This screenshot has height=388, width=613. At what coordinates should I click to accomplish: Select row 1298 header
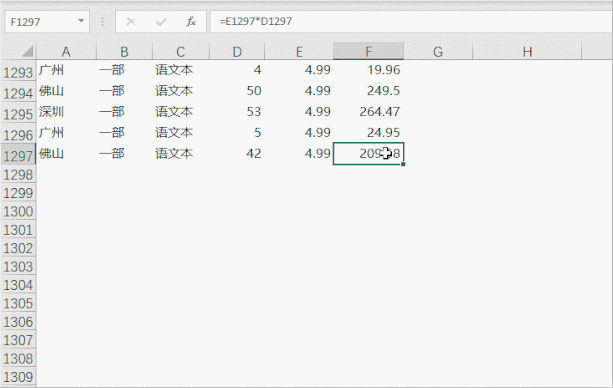[18, 174]
